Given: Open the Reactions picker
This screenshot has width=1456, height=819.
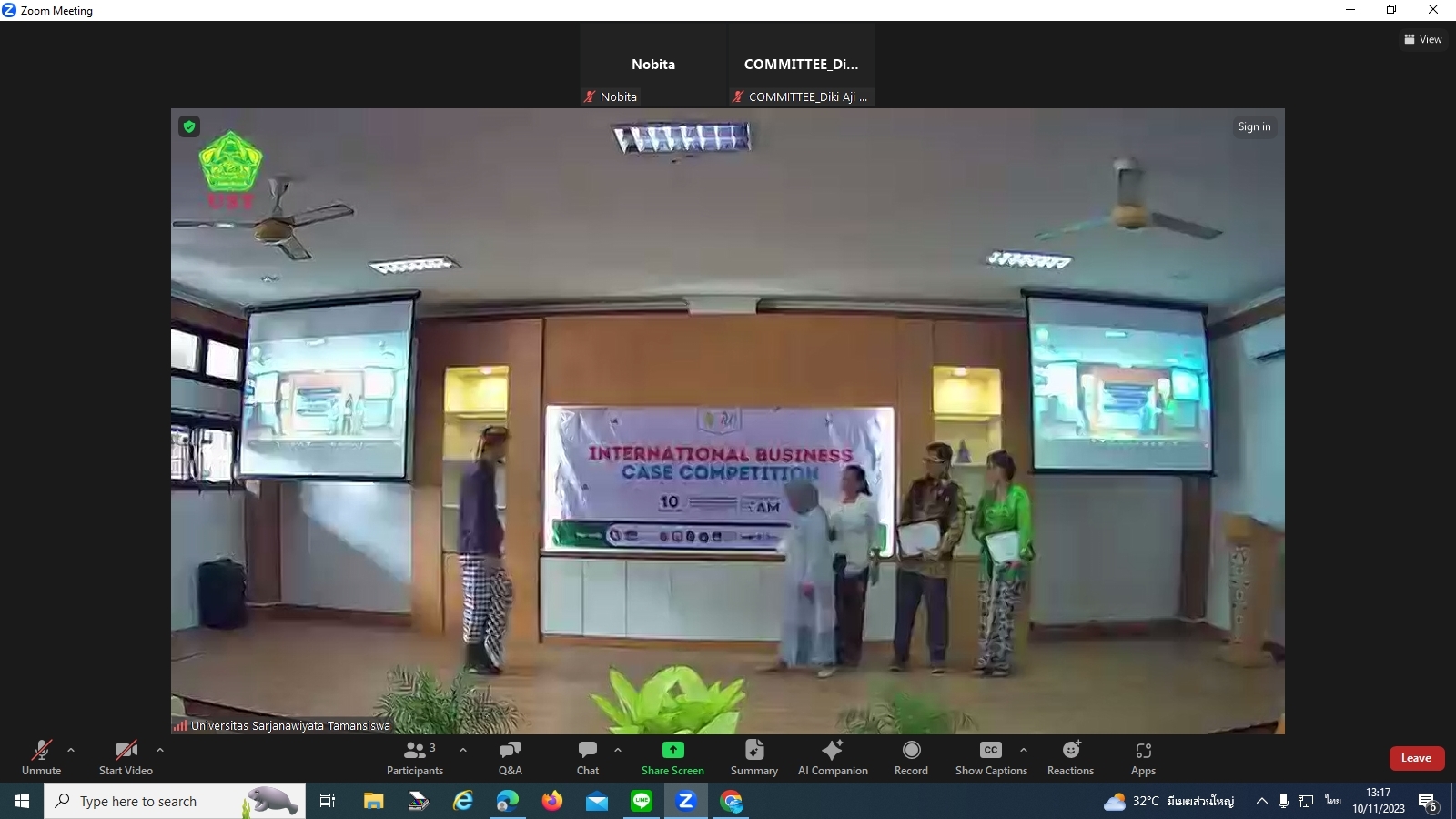Looking at the screenshot, I should point(1070,757).
